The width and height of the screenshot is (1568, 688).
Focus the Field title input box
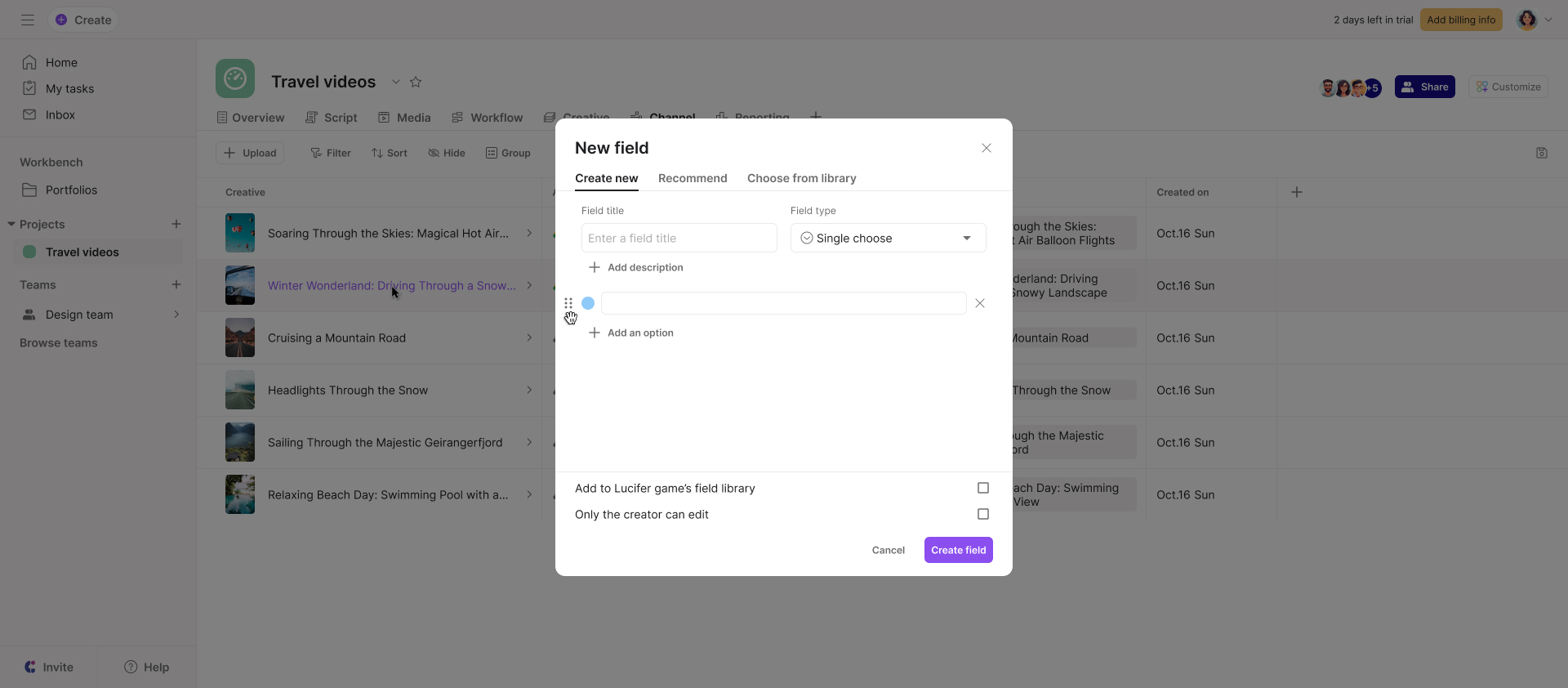tap(679, 238)
